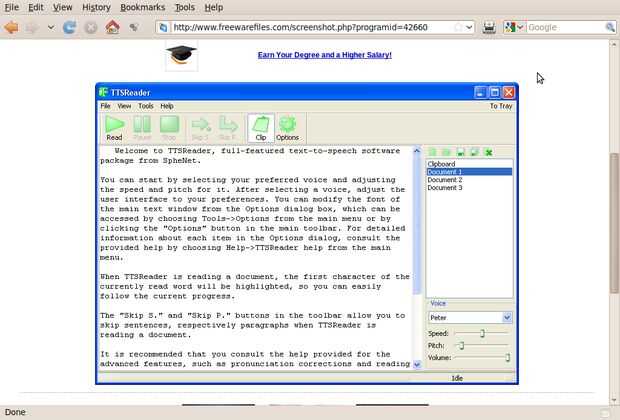Click the browser Stop loading icon
Image resolution: width=620 pixels, height=420 pixels.
[x=91, y=27]
